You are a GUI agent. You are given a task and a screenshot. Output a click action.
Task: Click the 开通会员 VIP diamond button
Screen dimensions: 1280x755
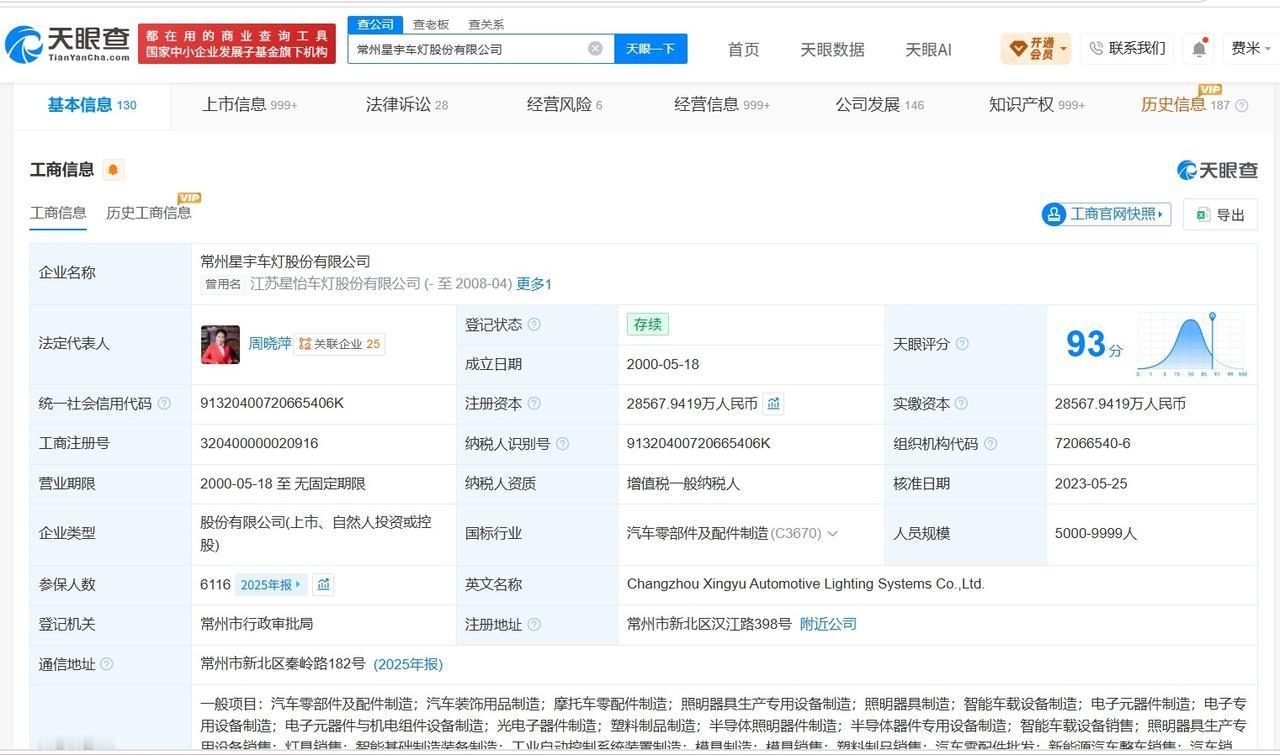tap(1035, 48)
